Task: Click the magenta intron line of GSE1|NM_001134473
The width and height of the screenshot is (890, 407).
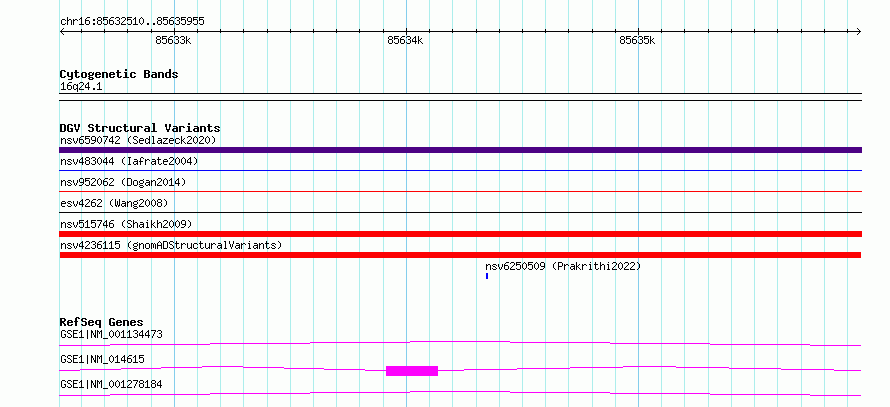Action: pos(460,343)
